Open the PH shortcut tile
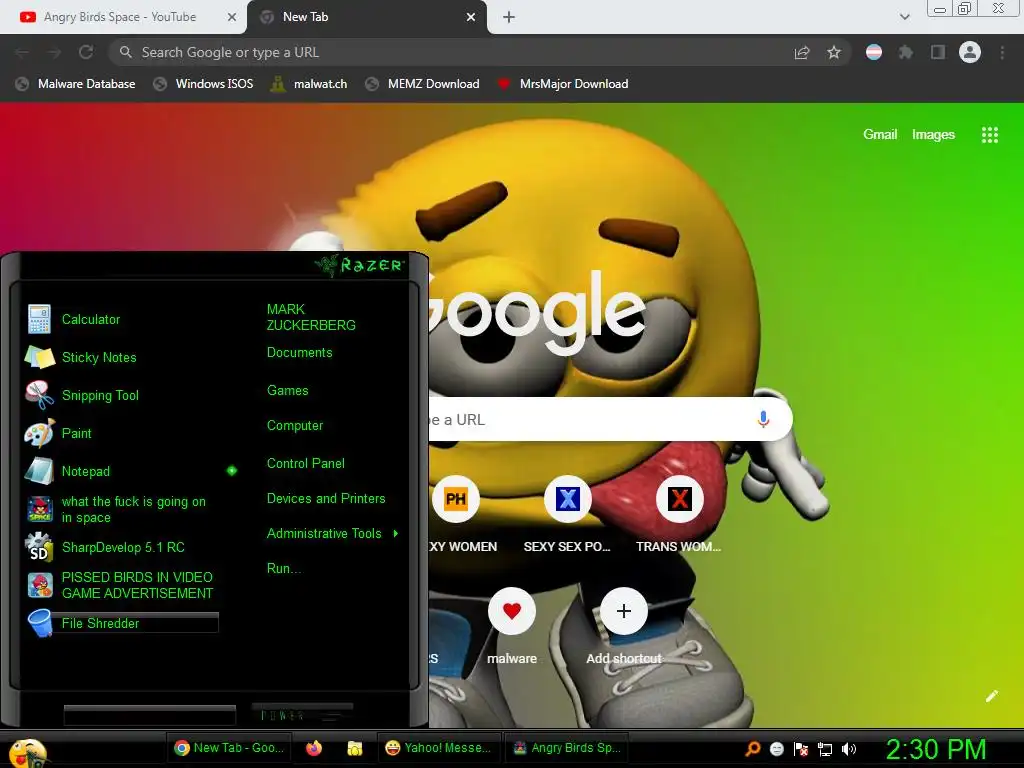The height and width of the screenshot is (768, 1024). pyautogui.click(x=456, y=499)
